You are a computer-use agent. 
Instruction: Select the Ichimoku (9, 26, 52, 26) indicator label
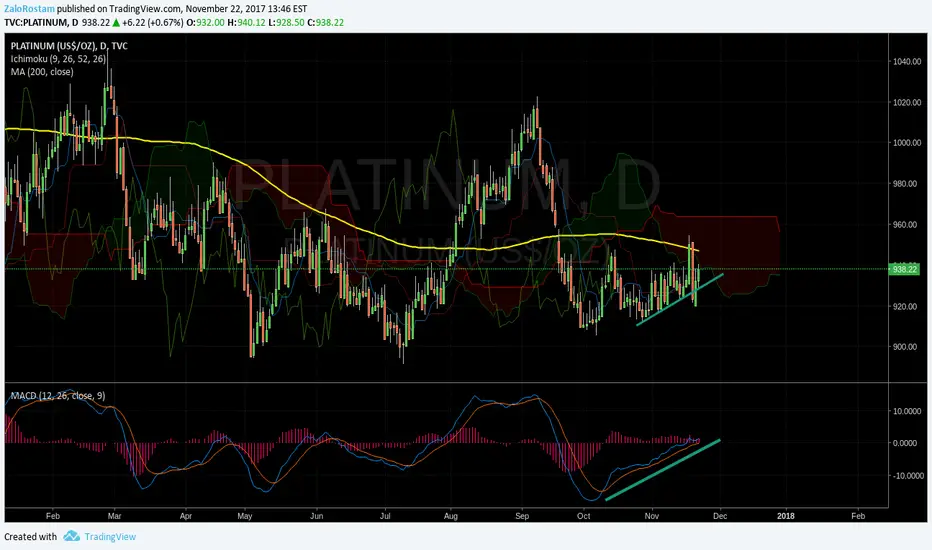pos(58,59)
